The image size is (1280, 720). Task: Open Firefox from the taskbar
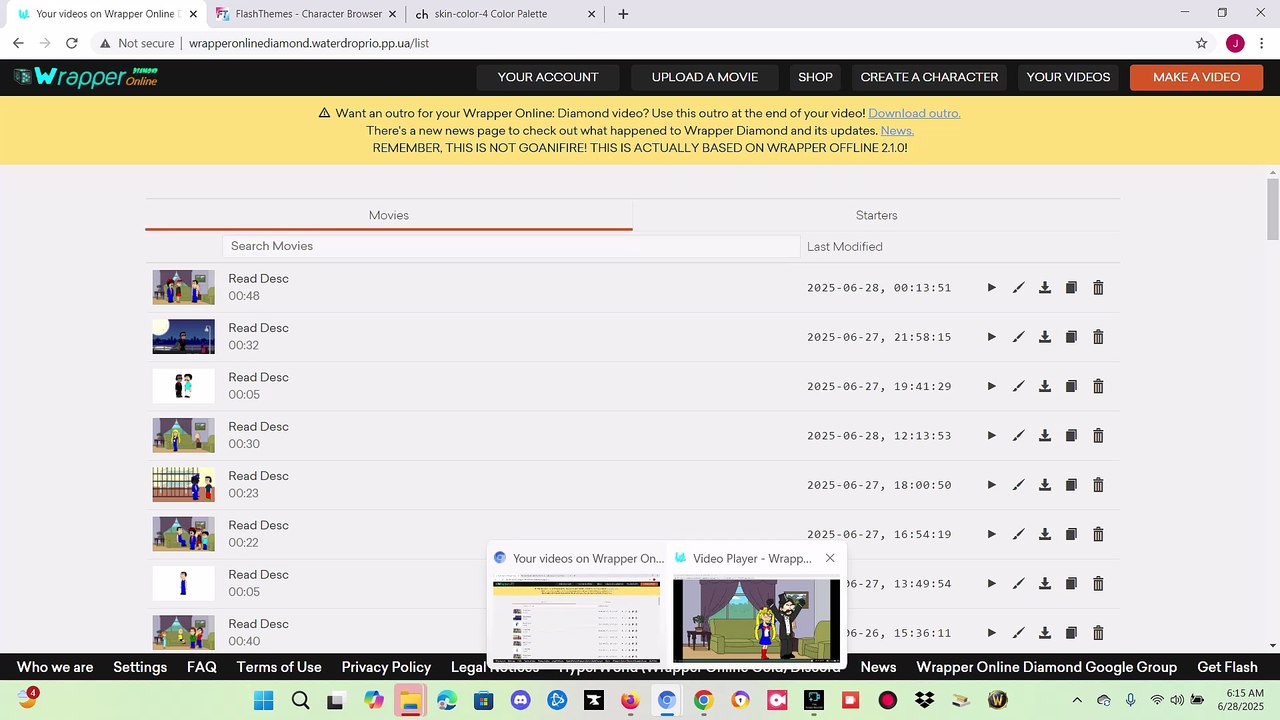pyautogui.click(x=630, y=700)
